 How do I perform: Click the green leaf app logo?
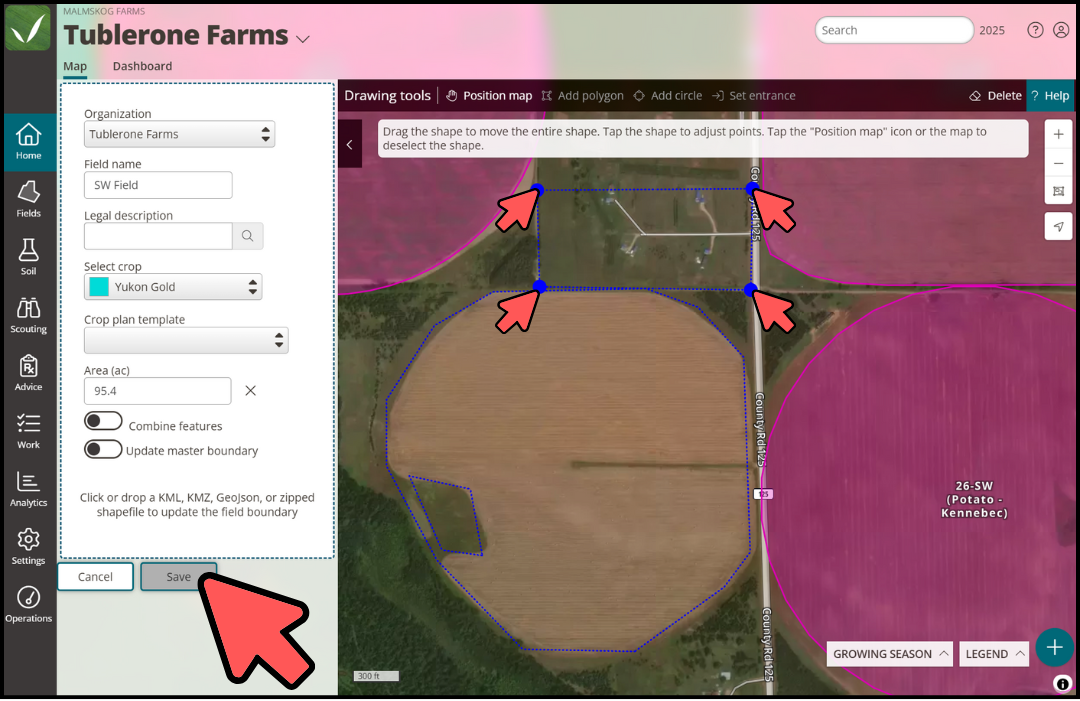tap(28, 28)
